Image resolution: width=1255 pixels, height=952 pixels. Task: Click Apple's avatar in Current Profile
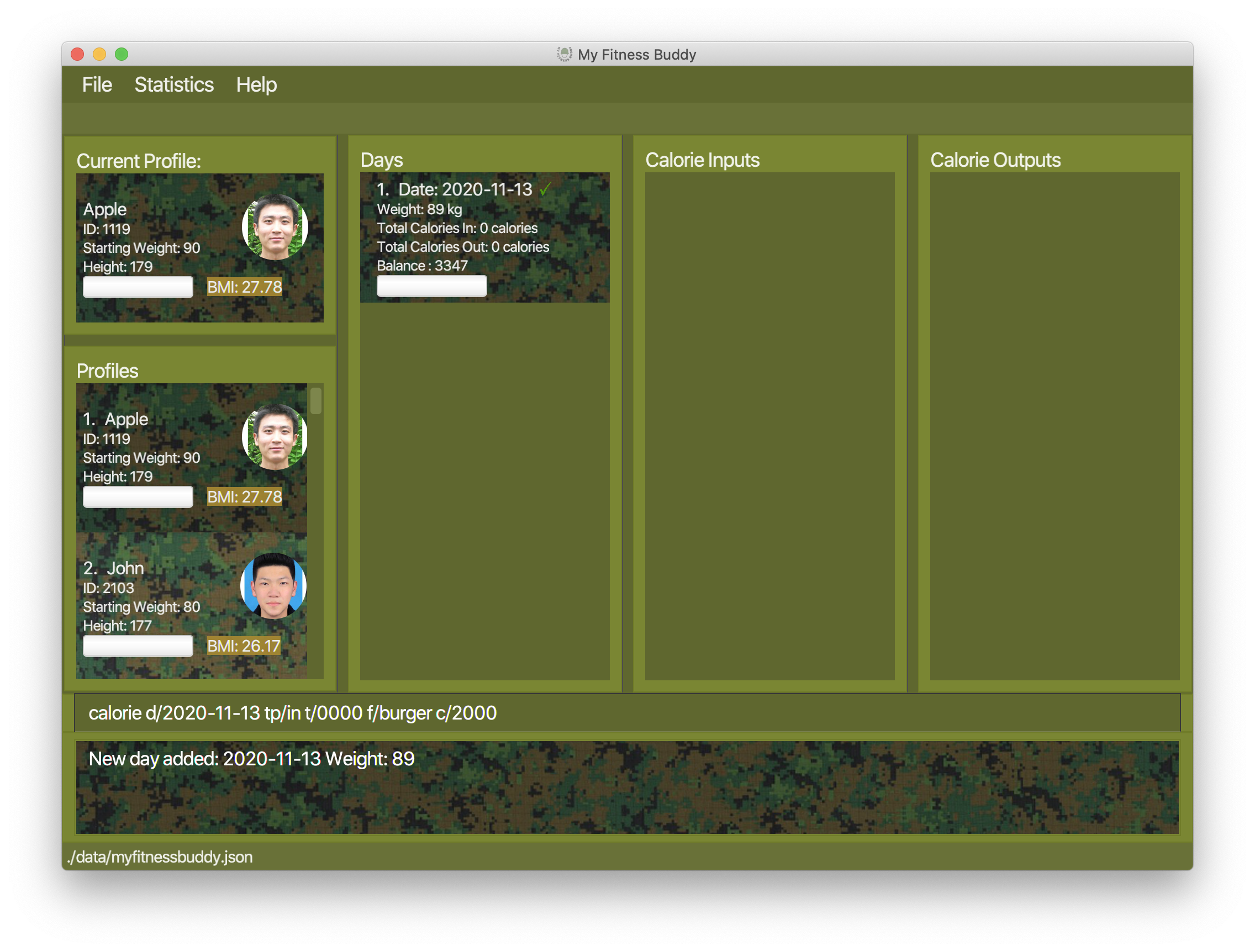point(275,228)
